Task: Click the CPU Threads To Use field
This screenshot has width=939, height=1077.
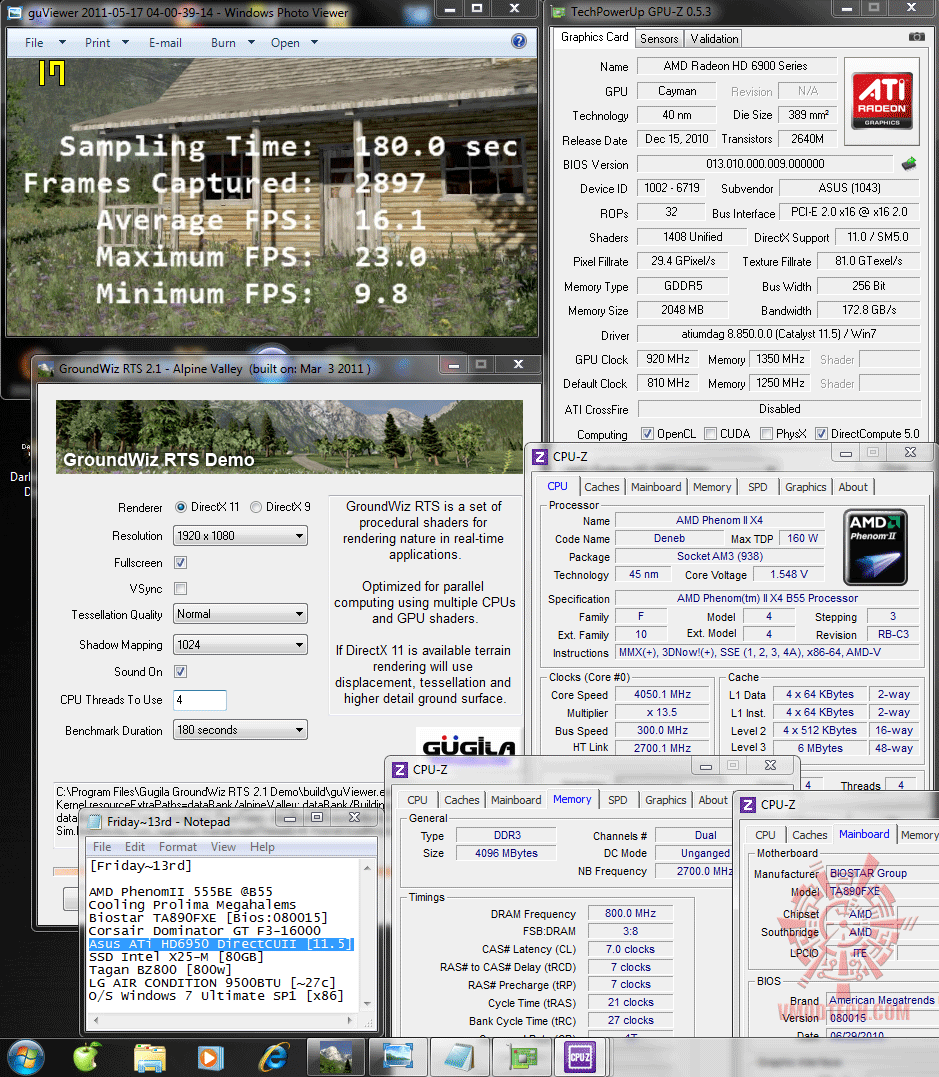Action: [200, 700]
